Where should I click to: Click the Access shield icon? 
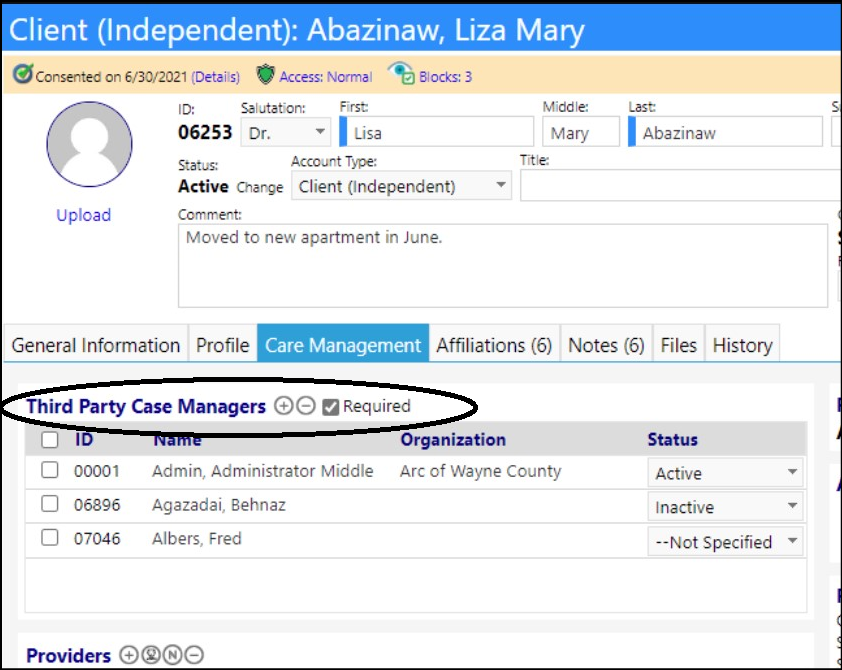[265, 75]
